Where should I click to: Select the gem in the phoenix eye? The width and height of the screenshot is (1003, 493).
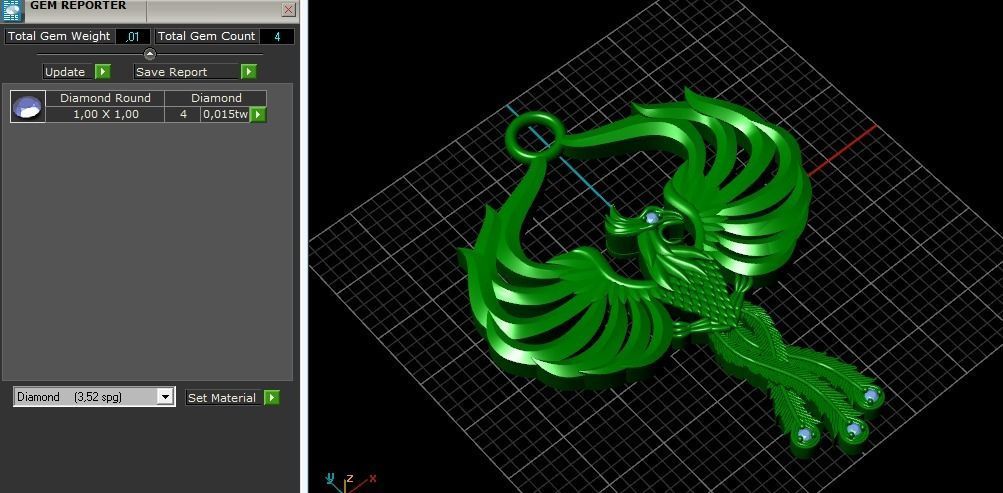652,218
